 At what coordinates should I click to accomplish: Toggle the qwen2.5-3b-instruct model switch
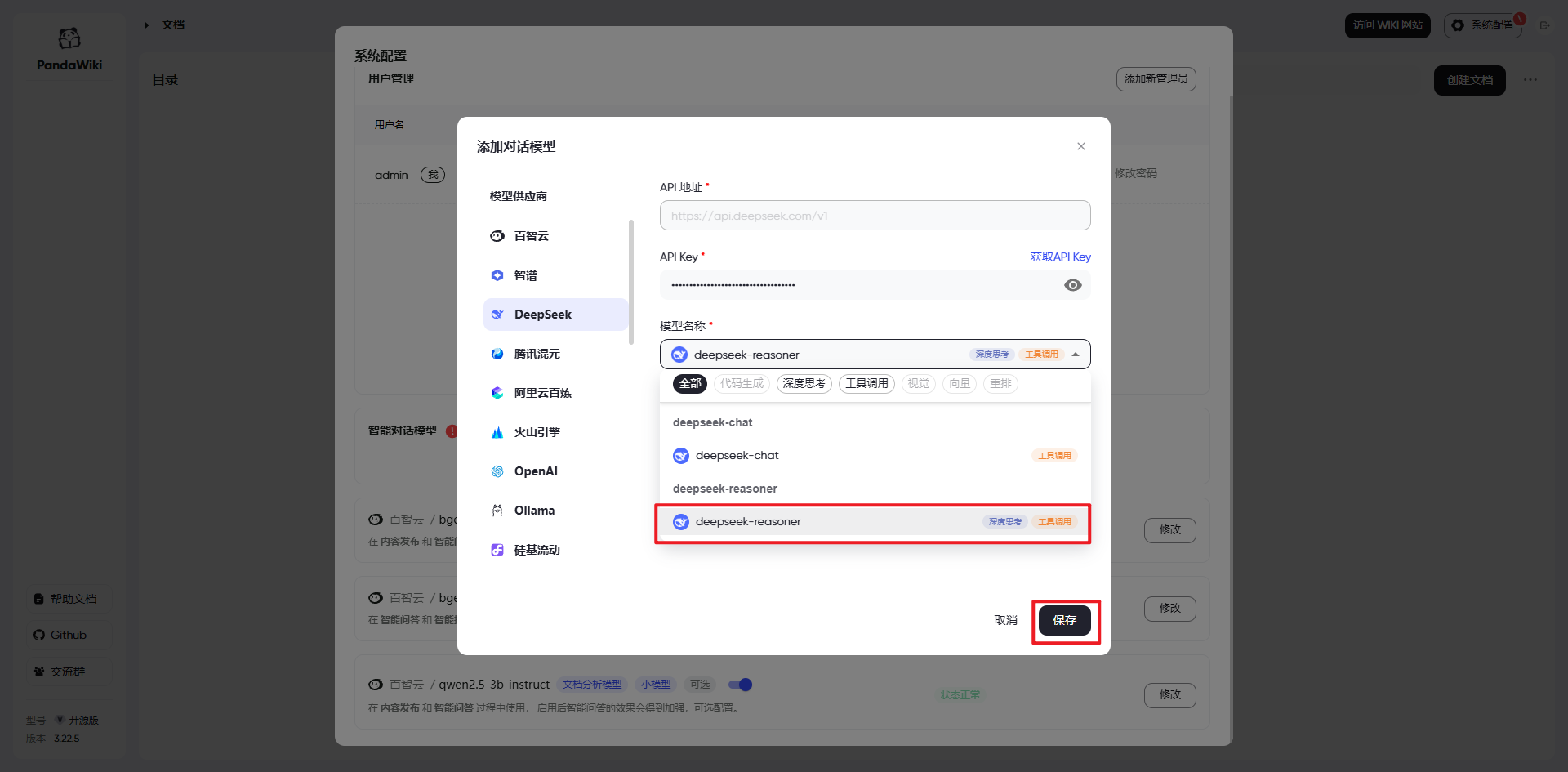tap(740, 685)
